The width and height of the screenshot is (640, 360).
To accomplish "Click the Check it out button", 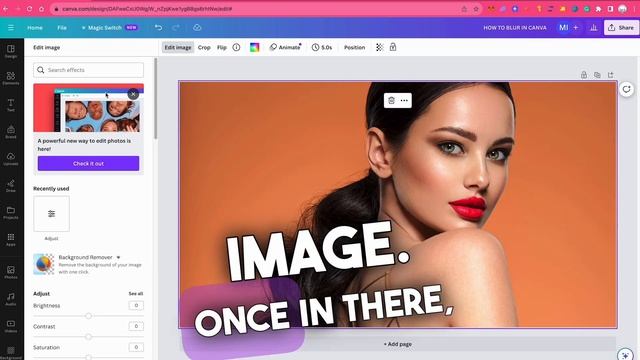I will tap(89, 163).
